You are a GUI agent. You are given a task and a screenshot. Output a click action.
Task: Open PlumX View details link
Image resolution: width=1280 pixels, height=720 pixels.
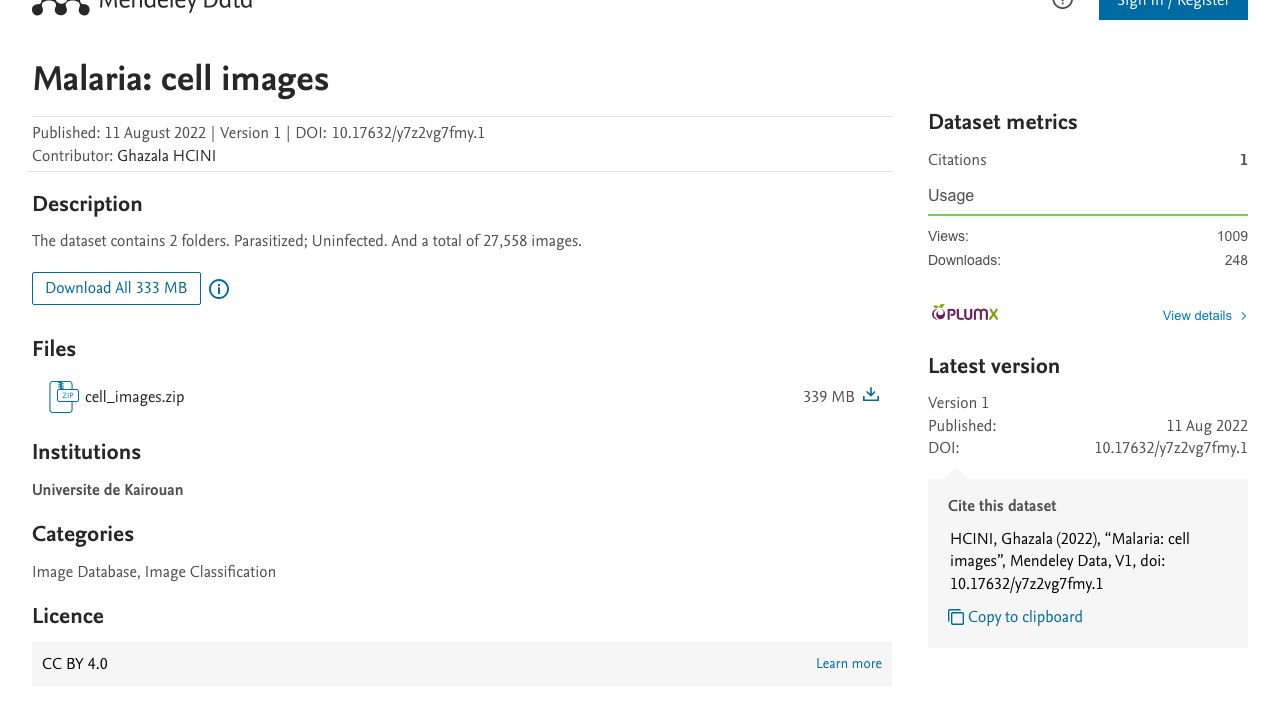pos(1197,316)
